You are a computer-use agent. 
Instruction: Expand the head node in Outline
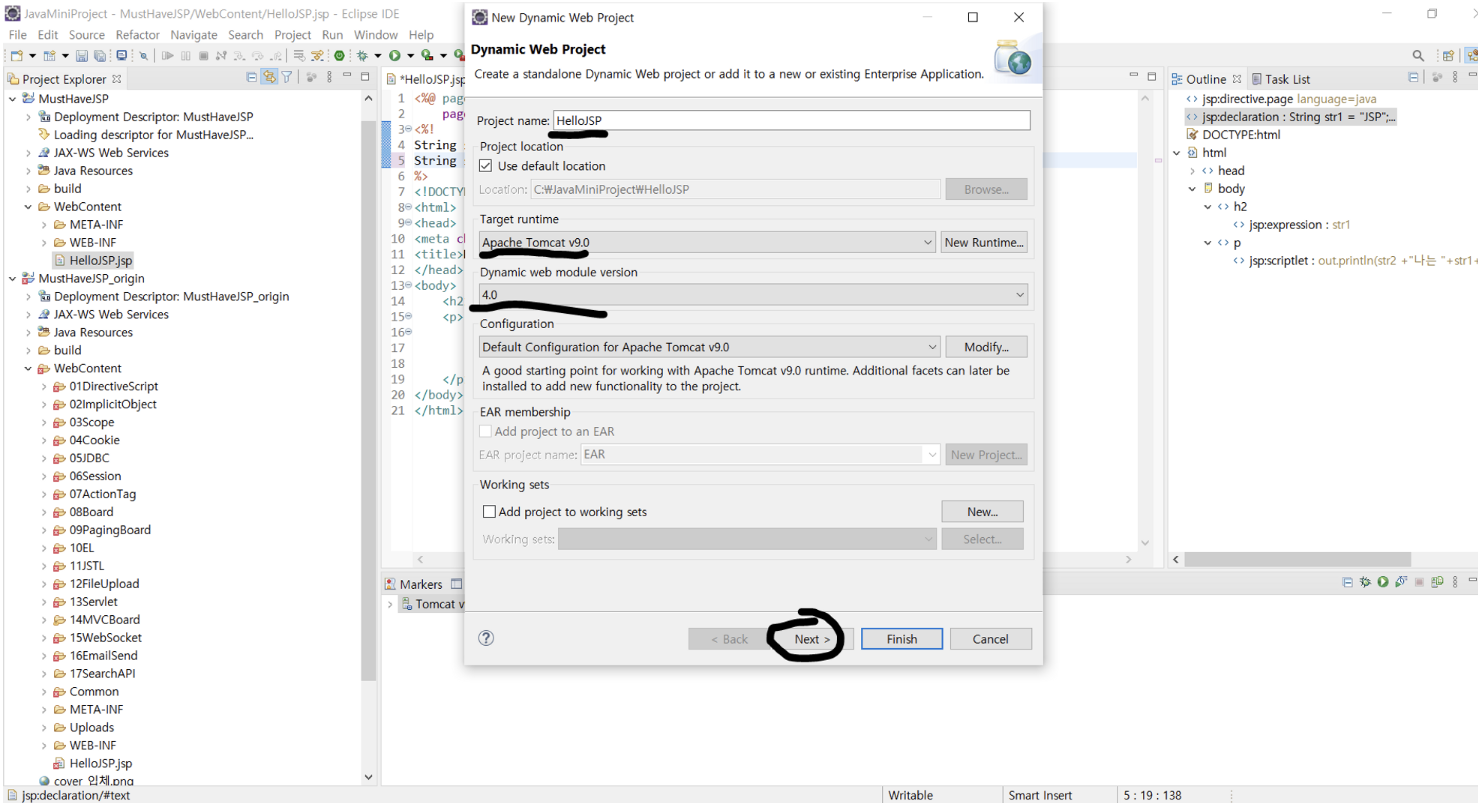tap(1192, 171)
